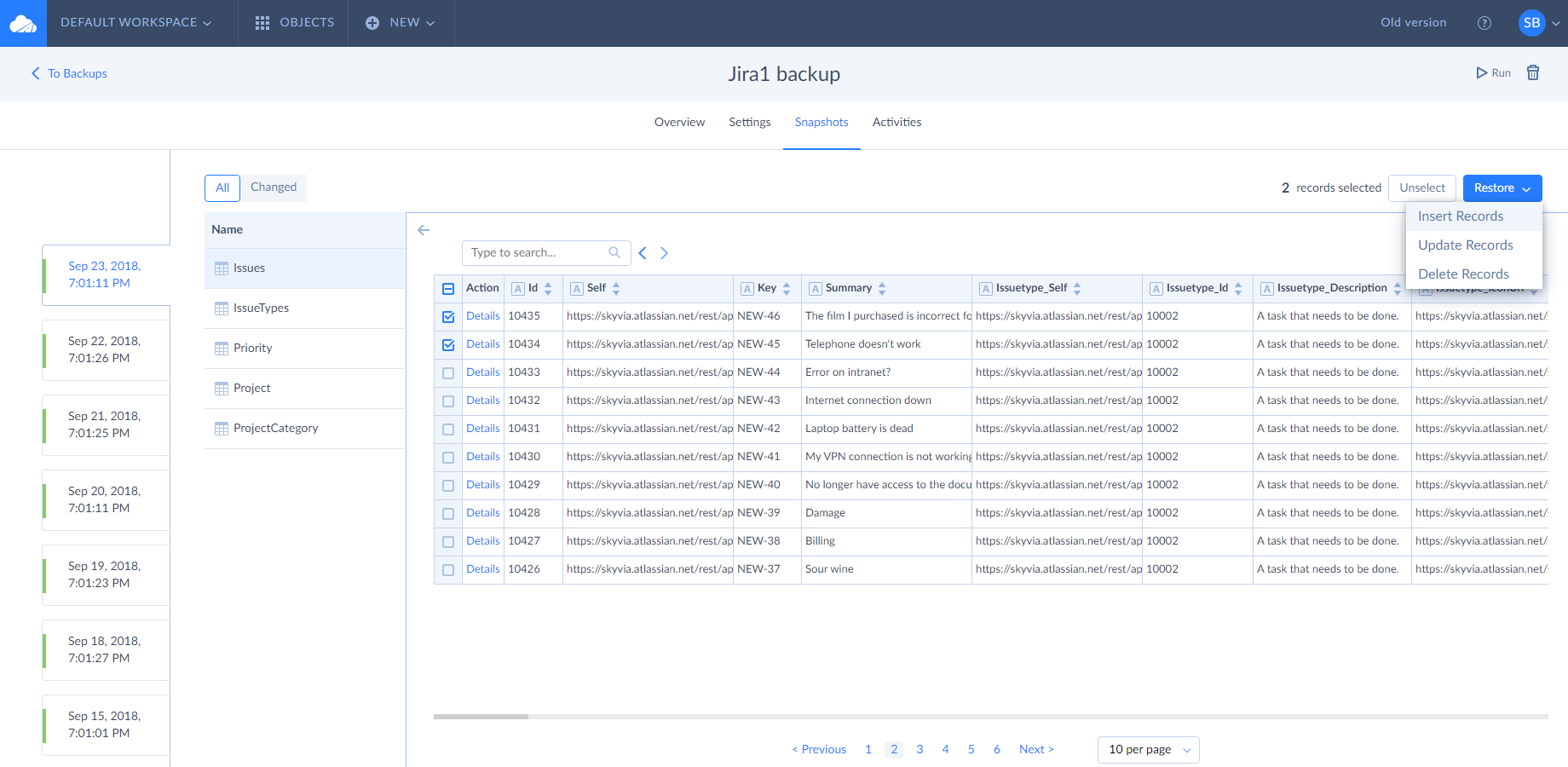Sort by Issuetype_Self column arrows

pos(1077,289)
